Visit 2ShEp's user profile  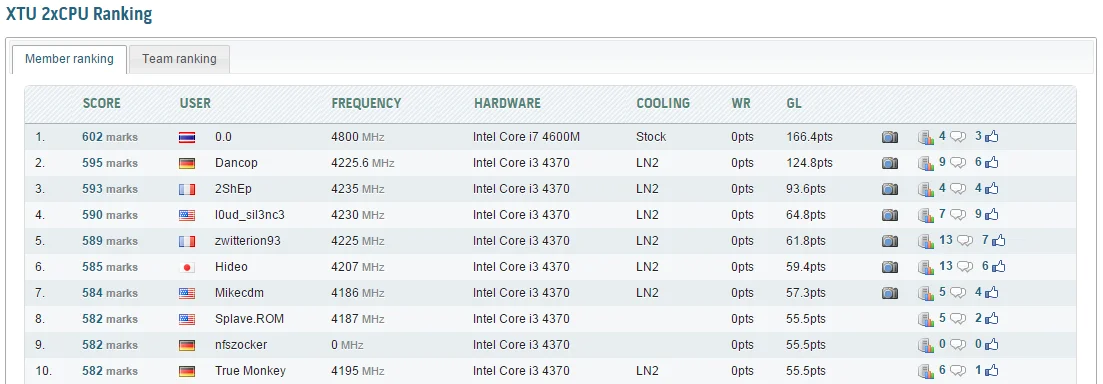tap(234, 189)
